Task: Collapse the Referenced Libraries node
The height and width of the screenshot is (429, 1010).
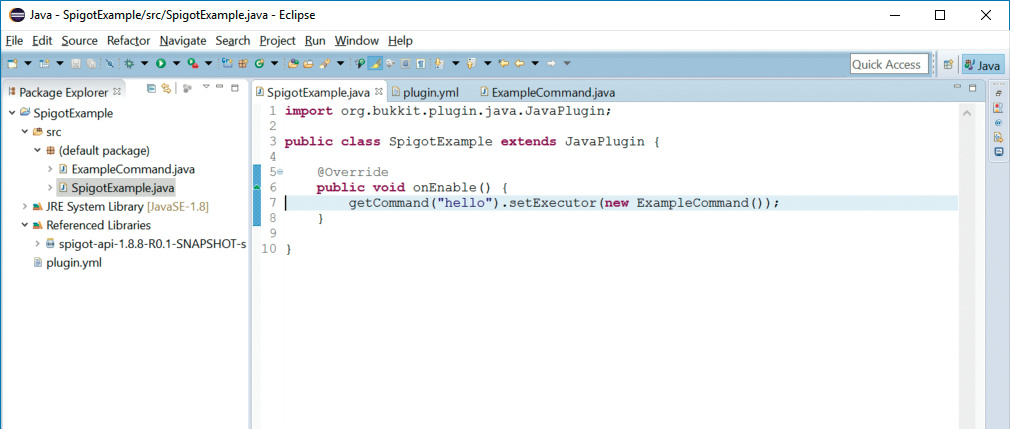Action: click(x=24, y=225)
